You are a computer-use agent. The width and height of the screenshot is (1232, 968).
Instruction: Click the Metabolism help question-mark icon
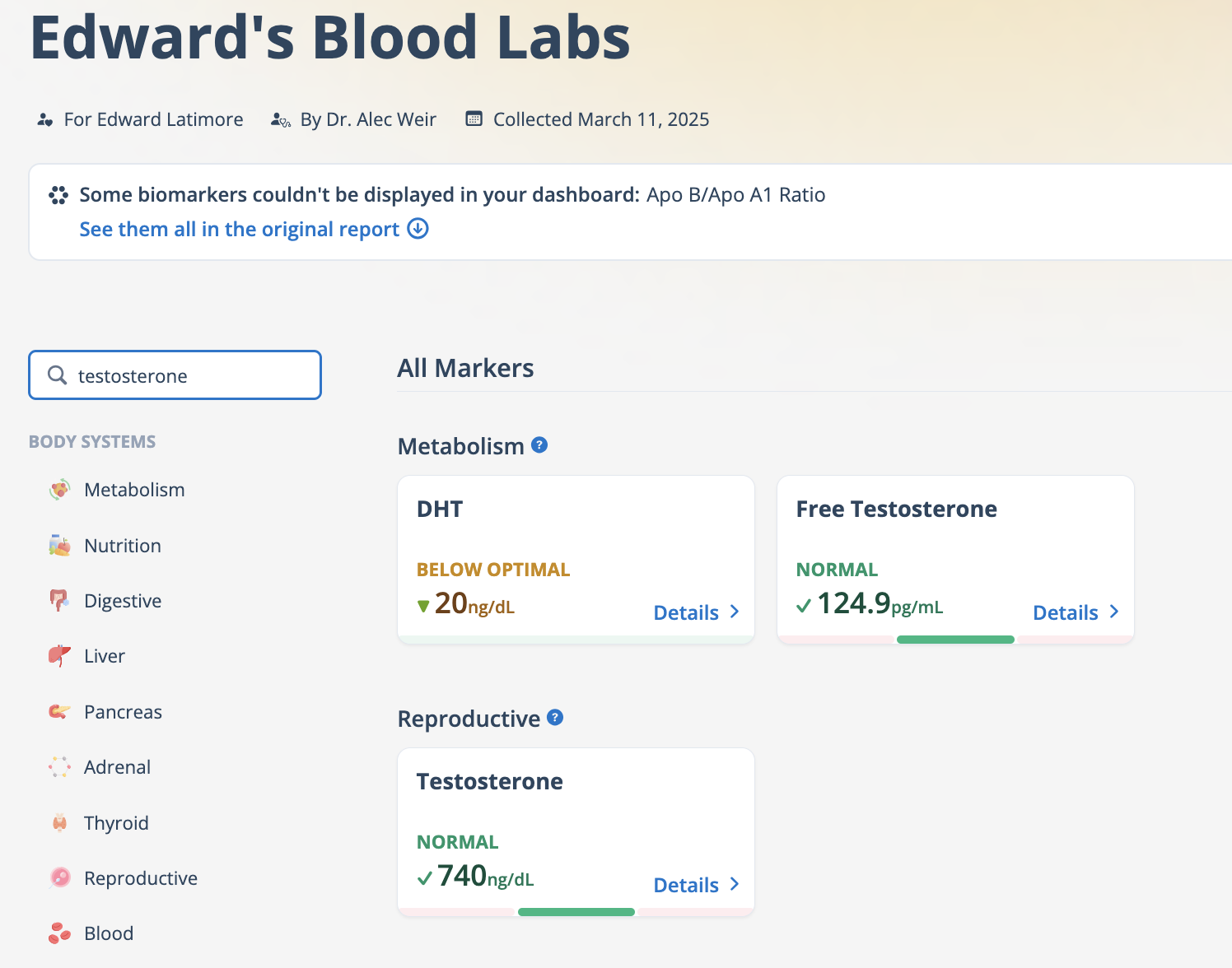[x=539, y=445]
